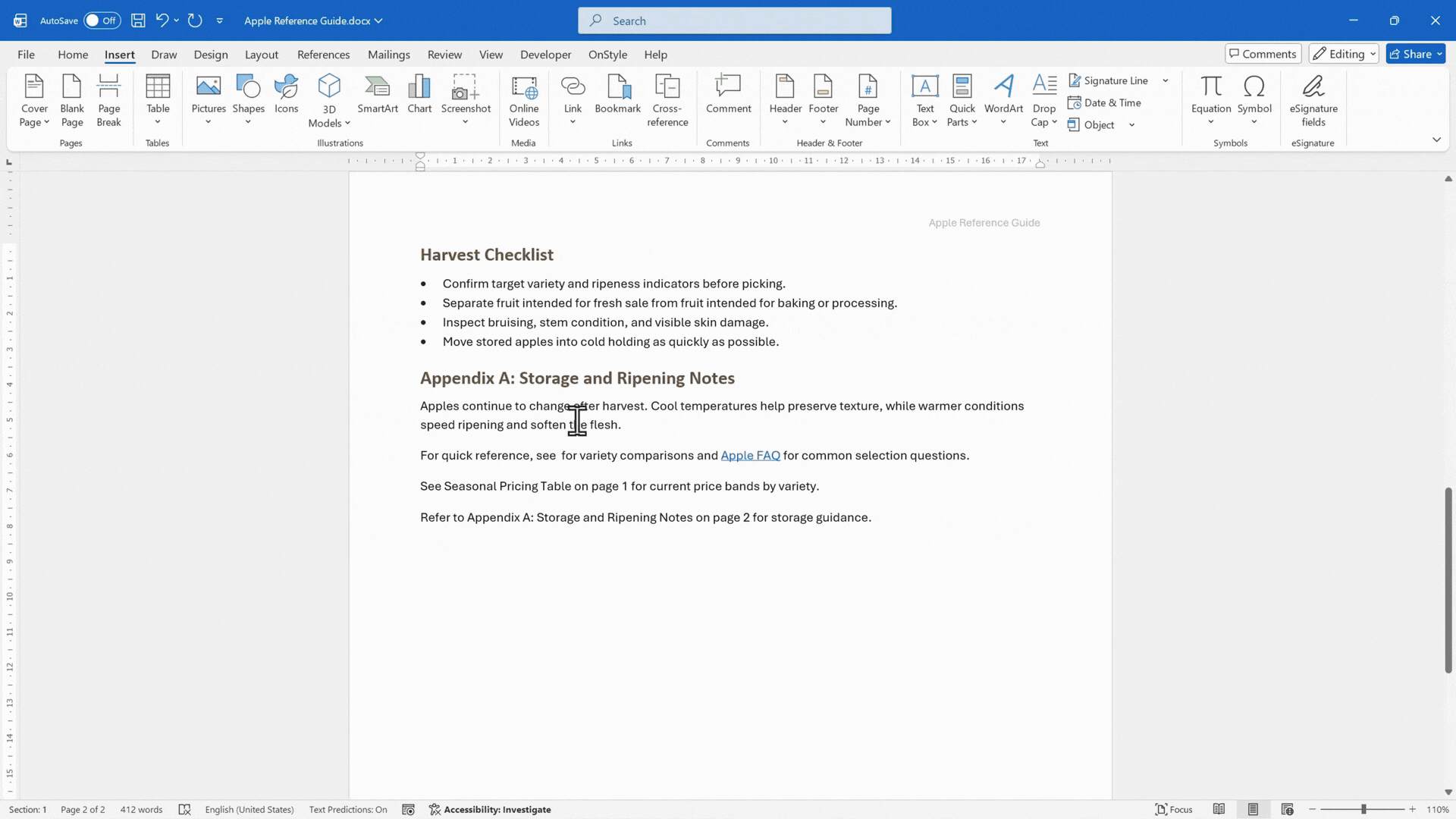Open the Symbol menu
The image size is (1456, 819).
click(x=1254, y=100)
